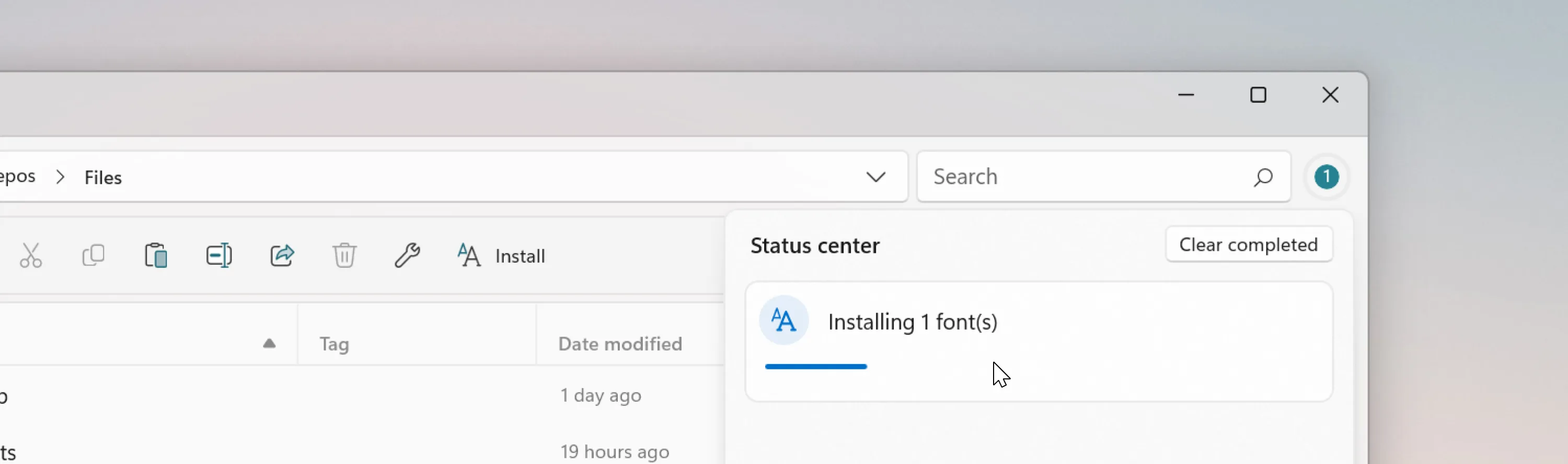Screen dimensions: 1568x464
Task: Open Properties using the wrench icon
Action: pyautogui.click(x=407, y=255)
